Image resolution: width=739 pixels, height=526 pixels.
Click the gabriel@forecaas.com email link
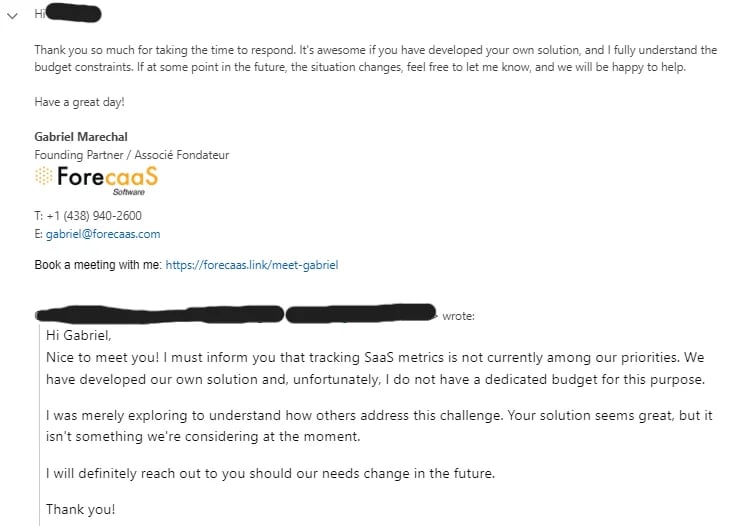(x=103, y=234)
